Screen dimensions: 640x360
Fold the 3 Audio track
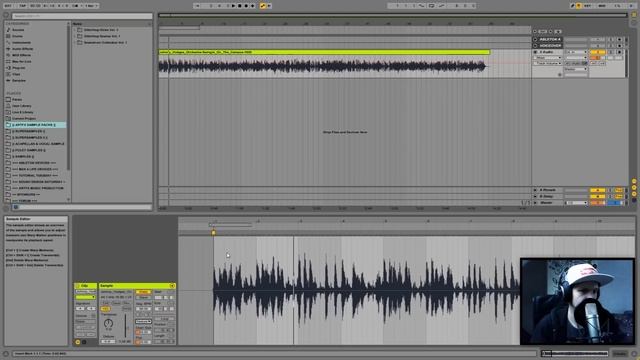tap(536, 52)
